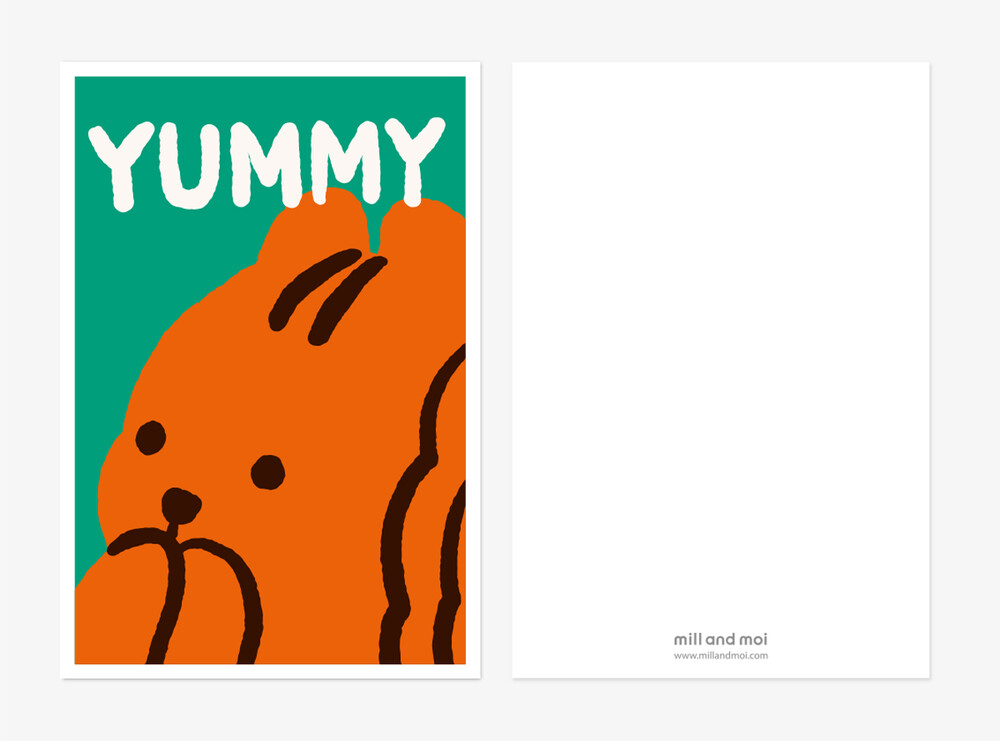Select the YUMMY postcard front image
The width and height of the screenshot is (1000, 741).
tap(270, 370)
